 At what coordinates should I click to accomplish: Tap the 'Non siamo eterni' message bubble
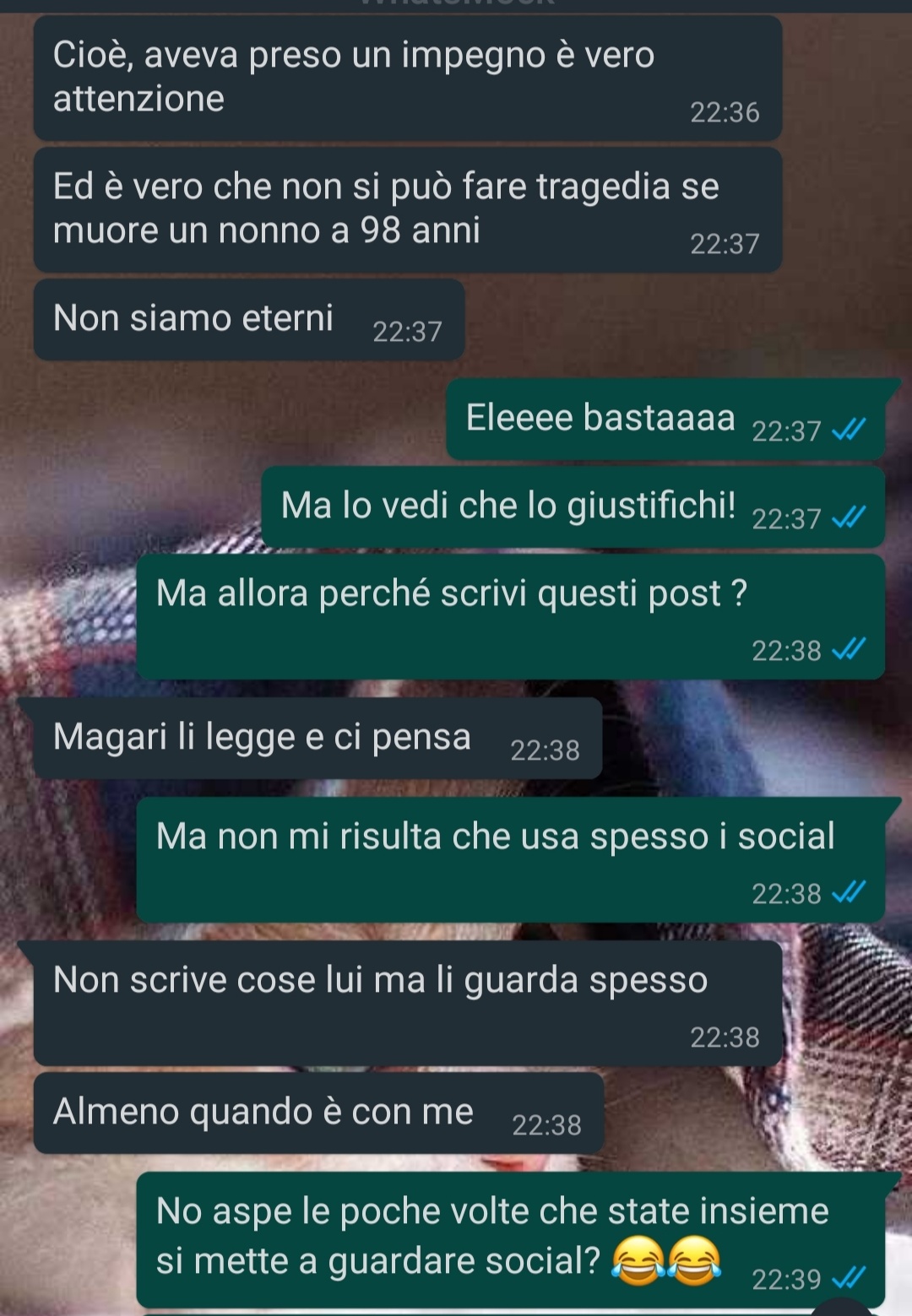[249, 320]
